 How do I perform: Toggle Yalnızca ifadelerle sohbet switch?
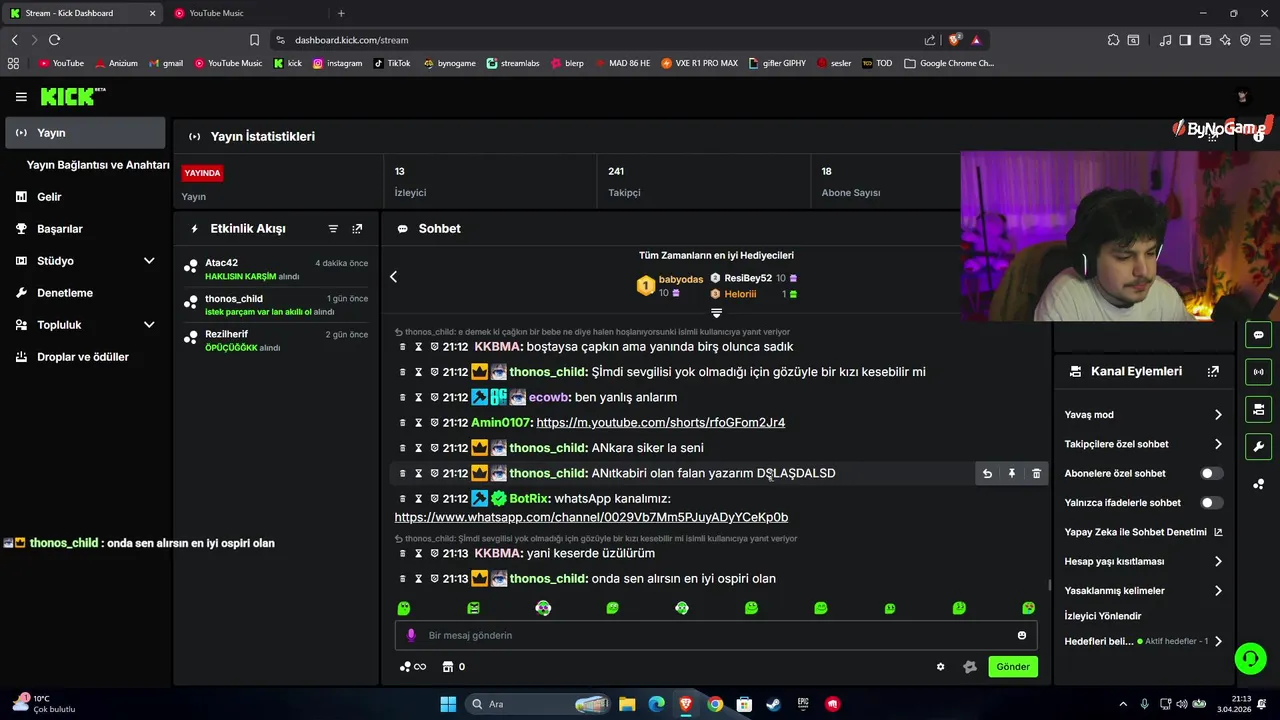(x=1211, y=503)
